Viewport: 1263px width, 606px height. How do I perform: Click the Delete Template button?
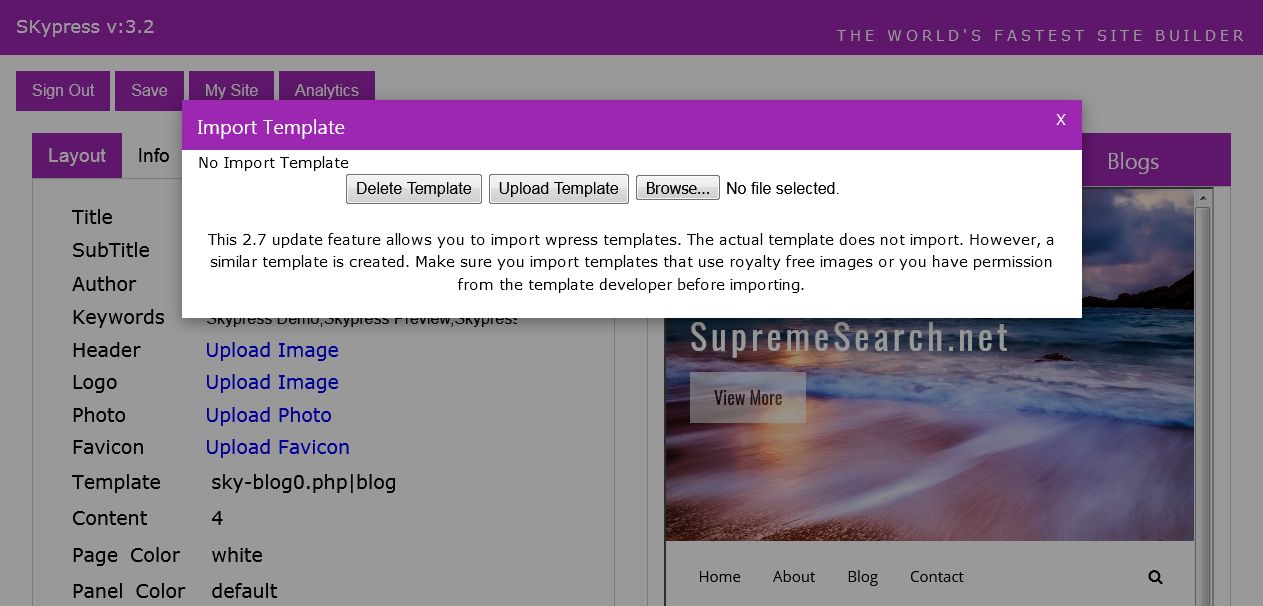[x=414, y=188]
